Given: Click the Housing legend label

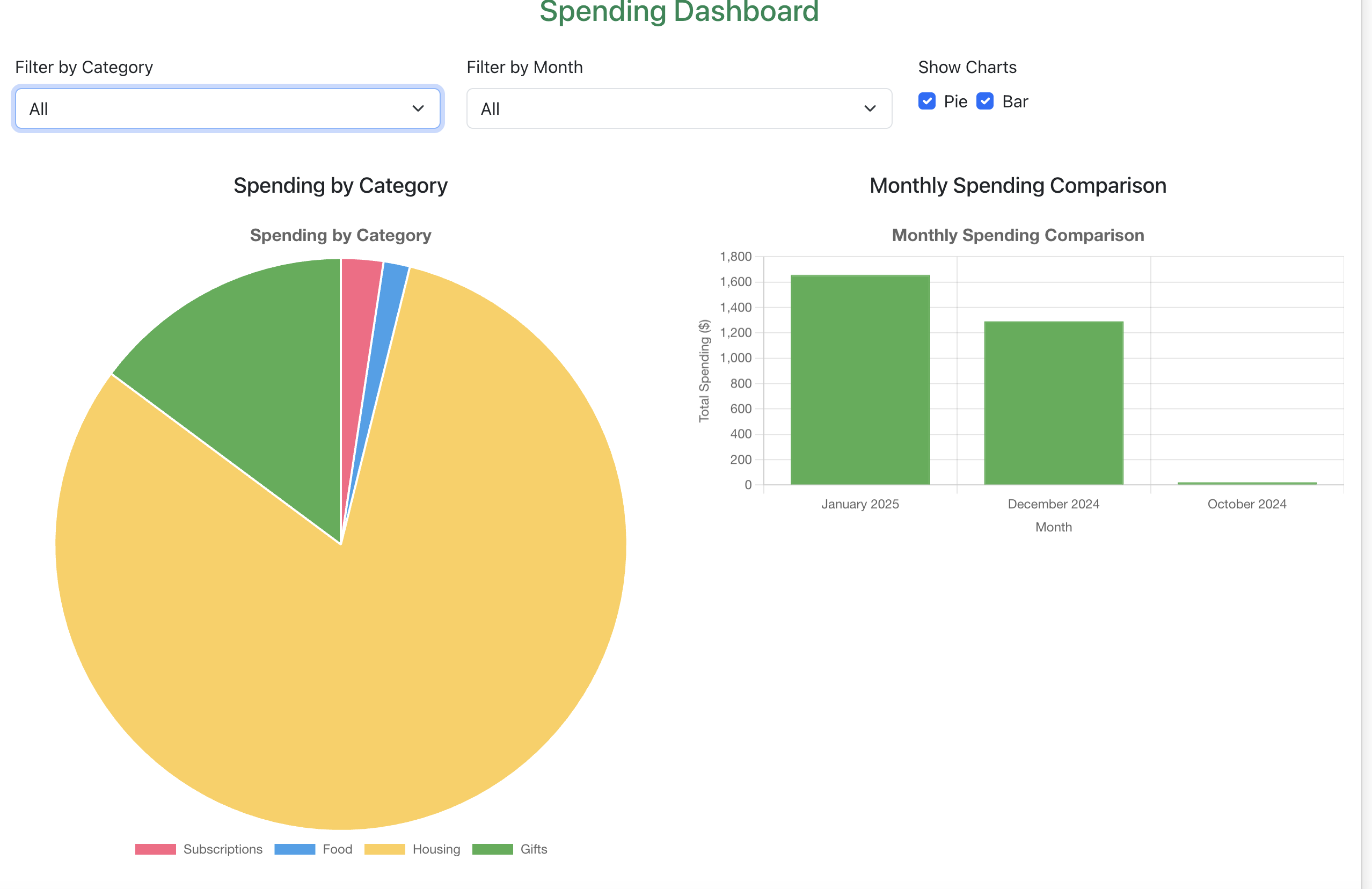Looking at the screenshot, I should pyautogui.click(x=436, y=849).
